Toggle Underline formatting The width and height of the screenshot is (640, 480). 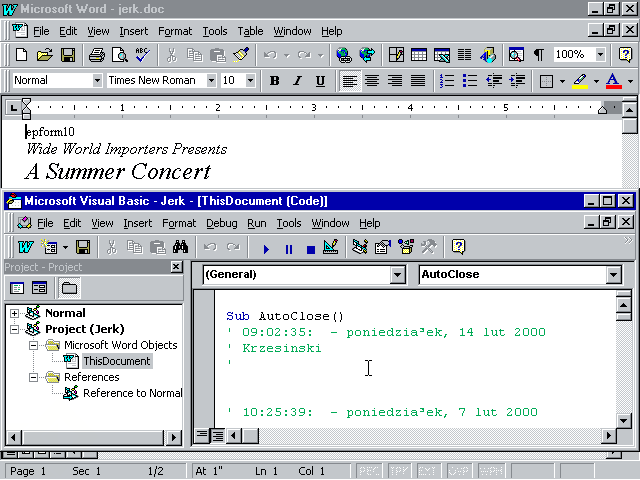click(320, 80)
